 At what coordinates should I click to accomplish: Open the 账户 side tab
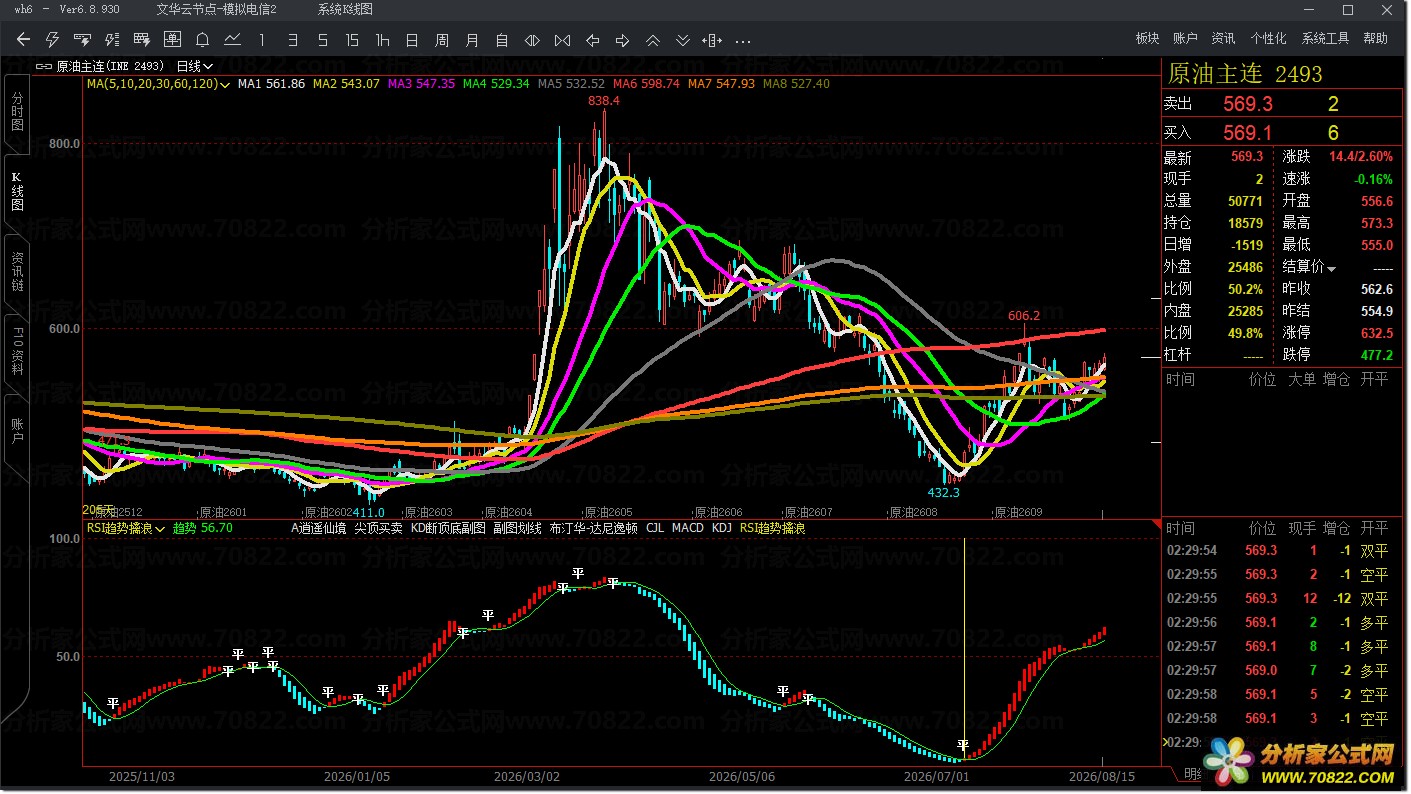(x=17, y=432)
